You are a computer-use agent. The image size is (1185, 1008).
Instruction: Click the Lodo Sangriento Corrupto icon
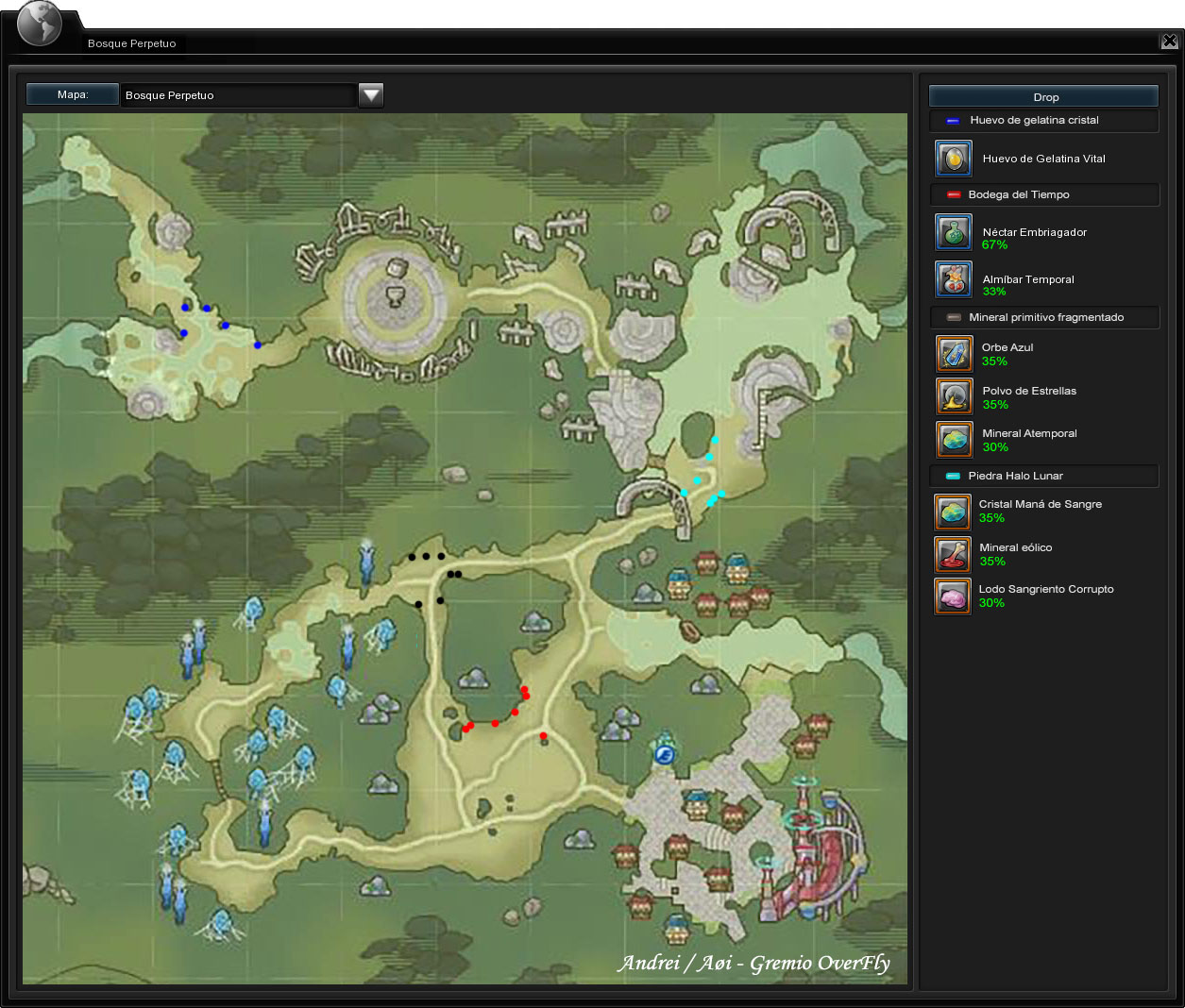[953, 596]
